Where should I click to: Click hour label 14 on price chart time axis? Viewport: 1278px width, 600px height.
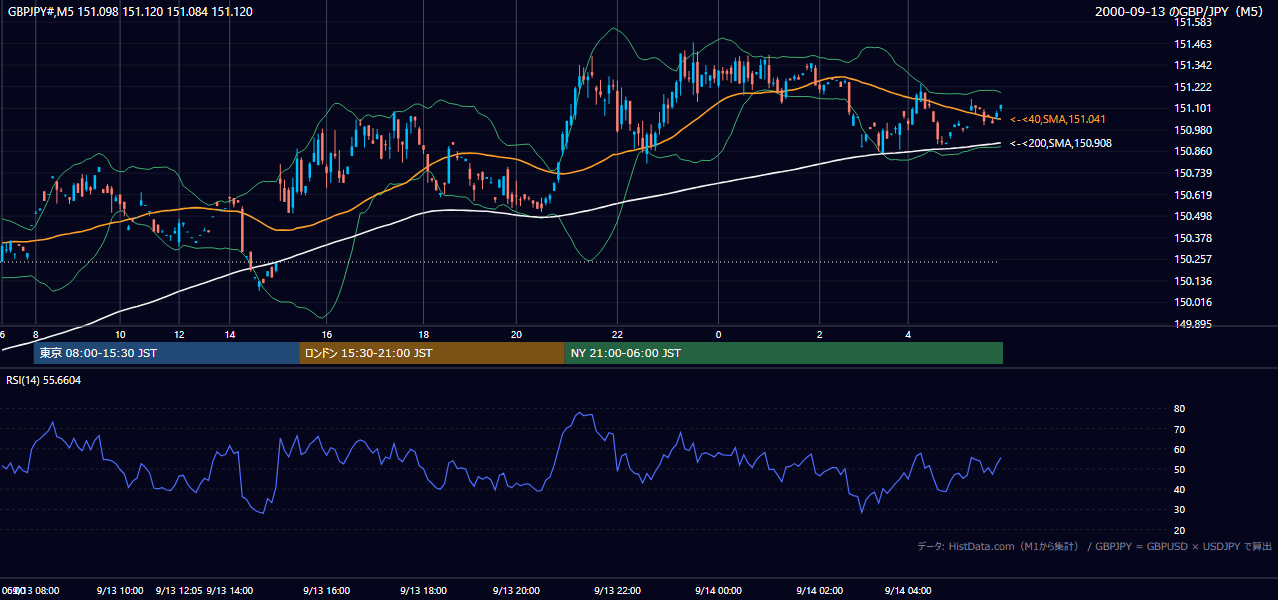point(230,334)
